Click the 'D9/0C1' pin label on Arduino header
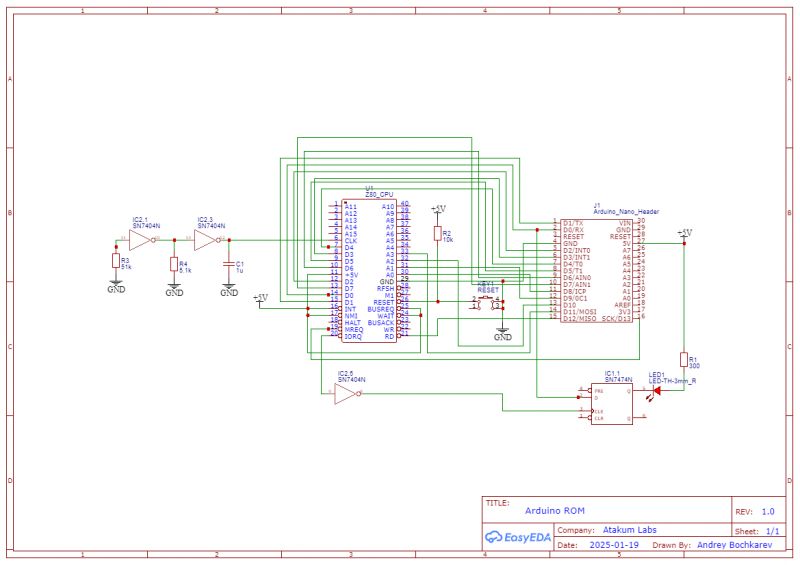The image size is (800, 565). pyautogui.click(x=575, y=298)
